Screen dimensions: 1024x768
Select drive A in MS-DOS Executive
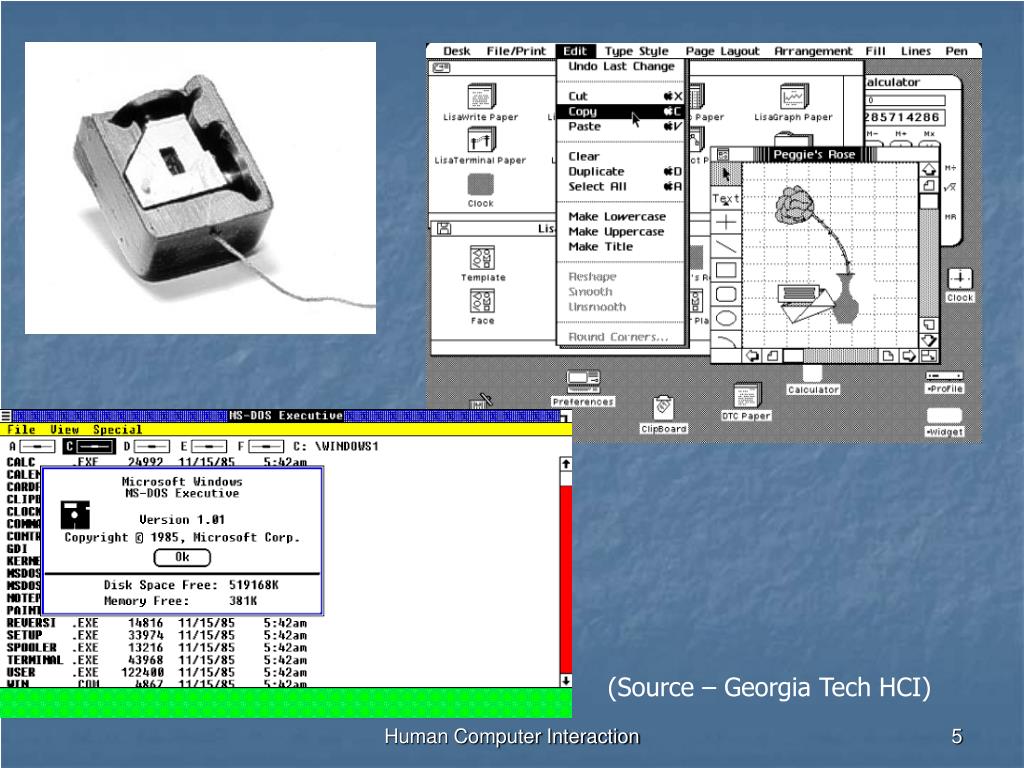click(31, 447)
